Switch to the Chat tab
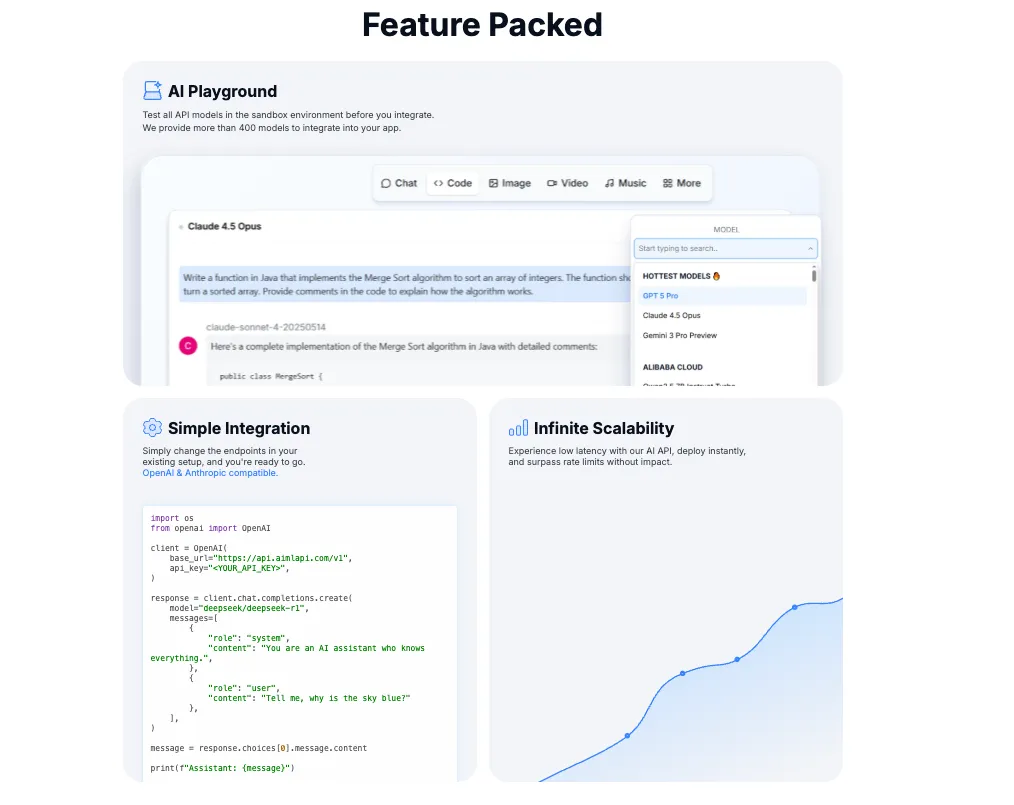1014x805 pixels. click(x=399, y=183)
